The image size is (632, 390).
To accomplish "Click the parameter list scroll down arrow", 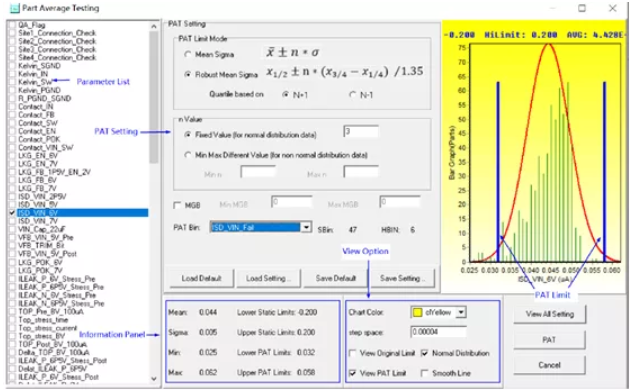I will [154, 378].
